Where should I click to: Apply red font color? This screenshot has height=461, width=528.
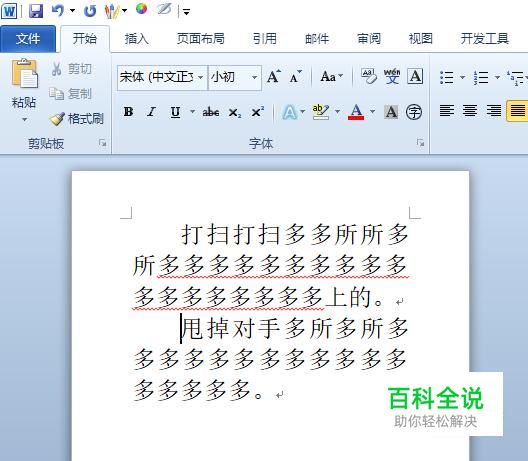[356, 112]
